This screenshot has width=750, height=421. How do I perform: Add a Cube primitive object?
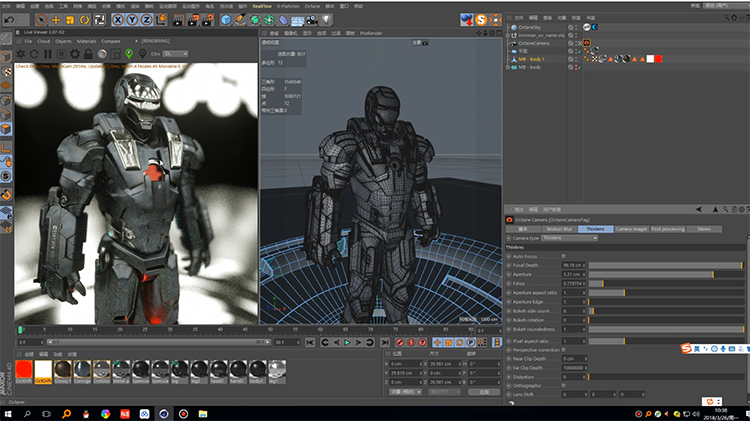point(226,20)
